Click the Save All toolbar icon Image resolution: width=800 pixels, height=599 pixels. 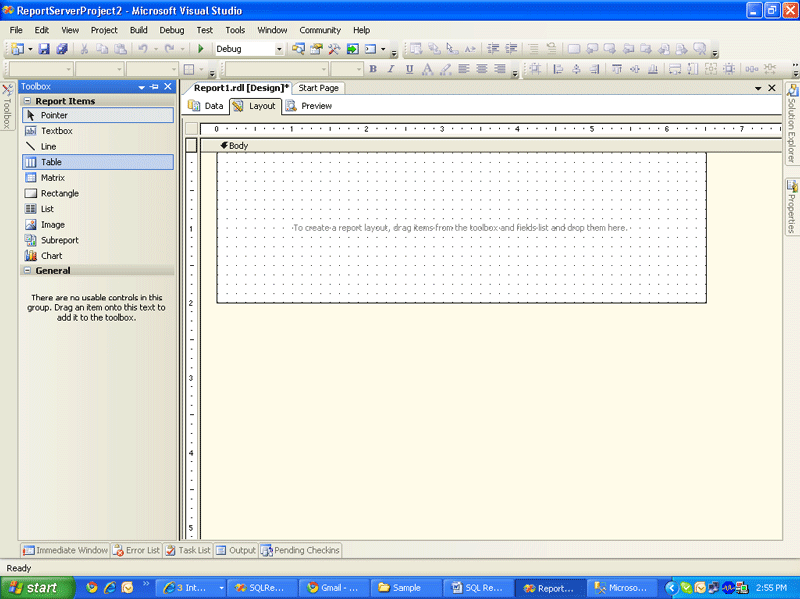click(62, 49)
